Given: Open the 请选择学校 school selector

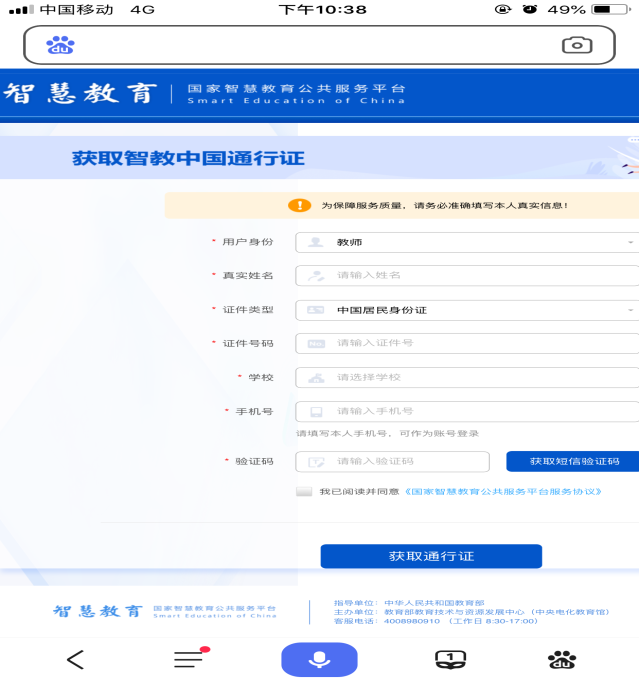Looking at the screenshot, I should [467, 377].
